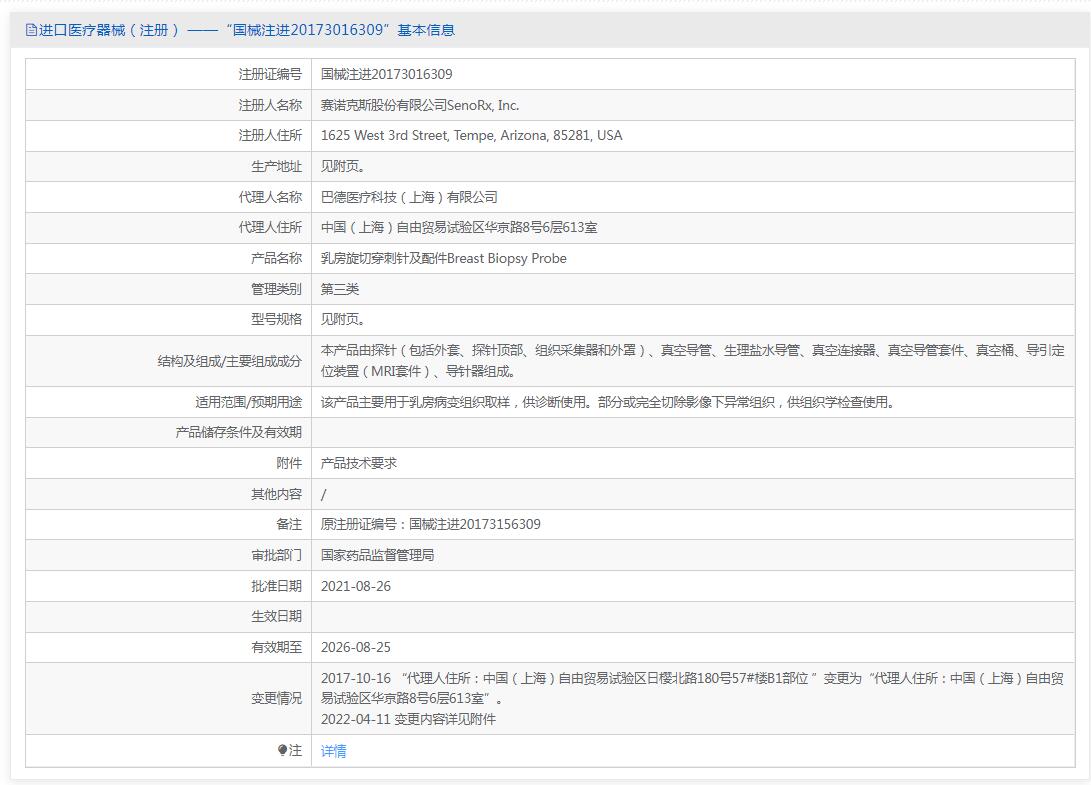The image size is (1091, 785).
Task: Click 见附页。 in the 生产地址 row
Action: pyautogui.click(x=343, y=166)
